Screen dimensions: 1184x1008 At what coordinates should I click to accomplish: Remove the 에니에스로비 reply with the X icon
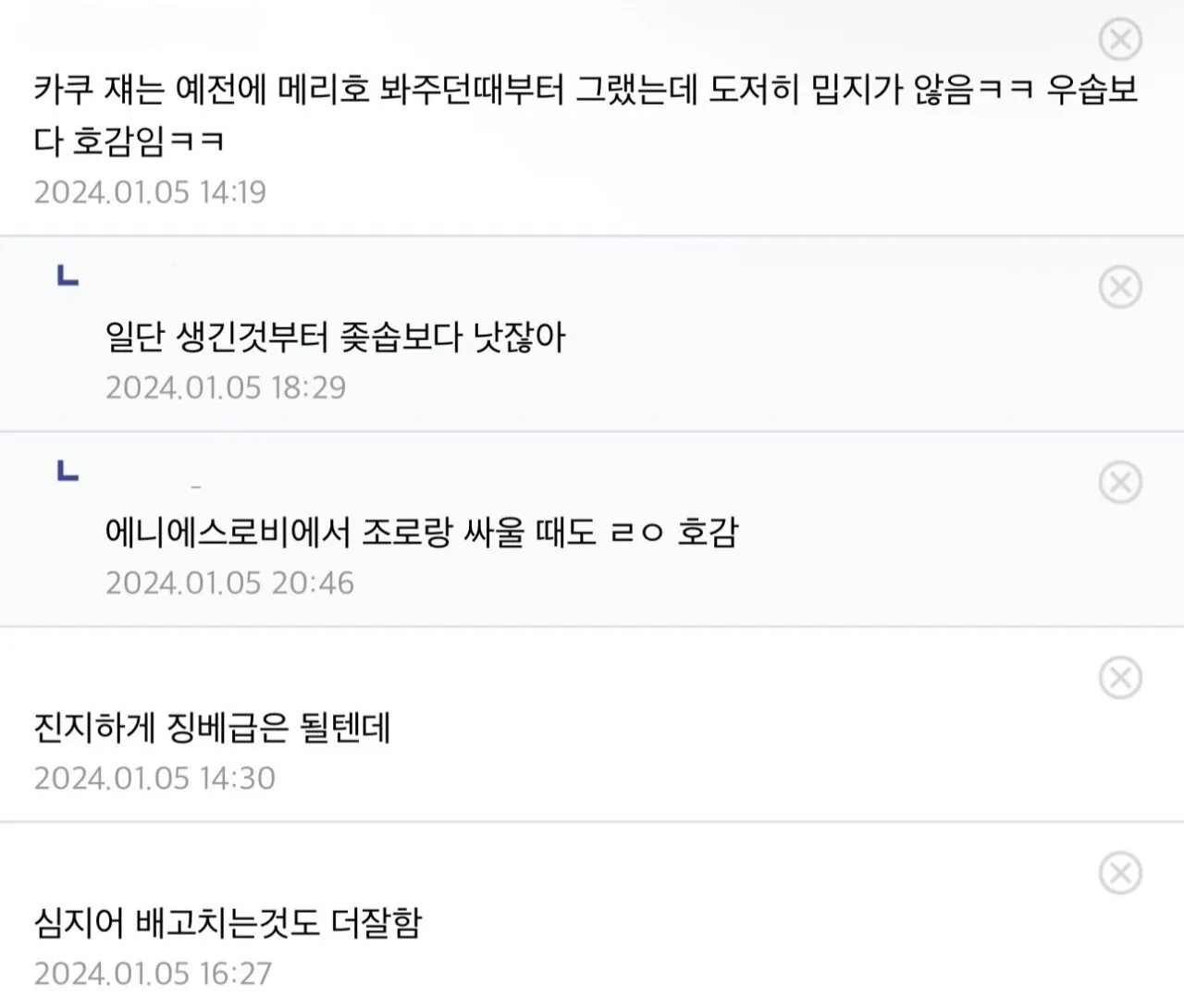point(1120,481)
